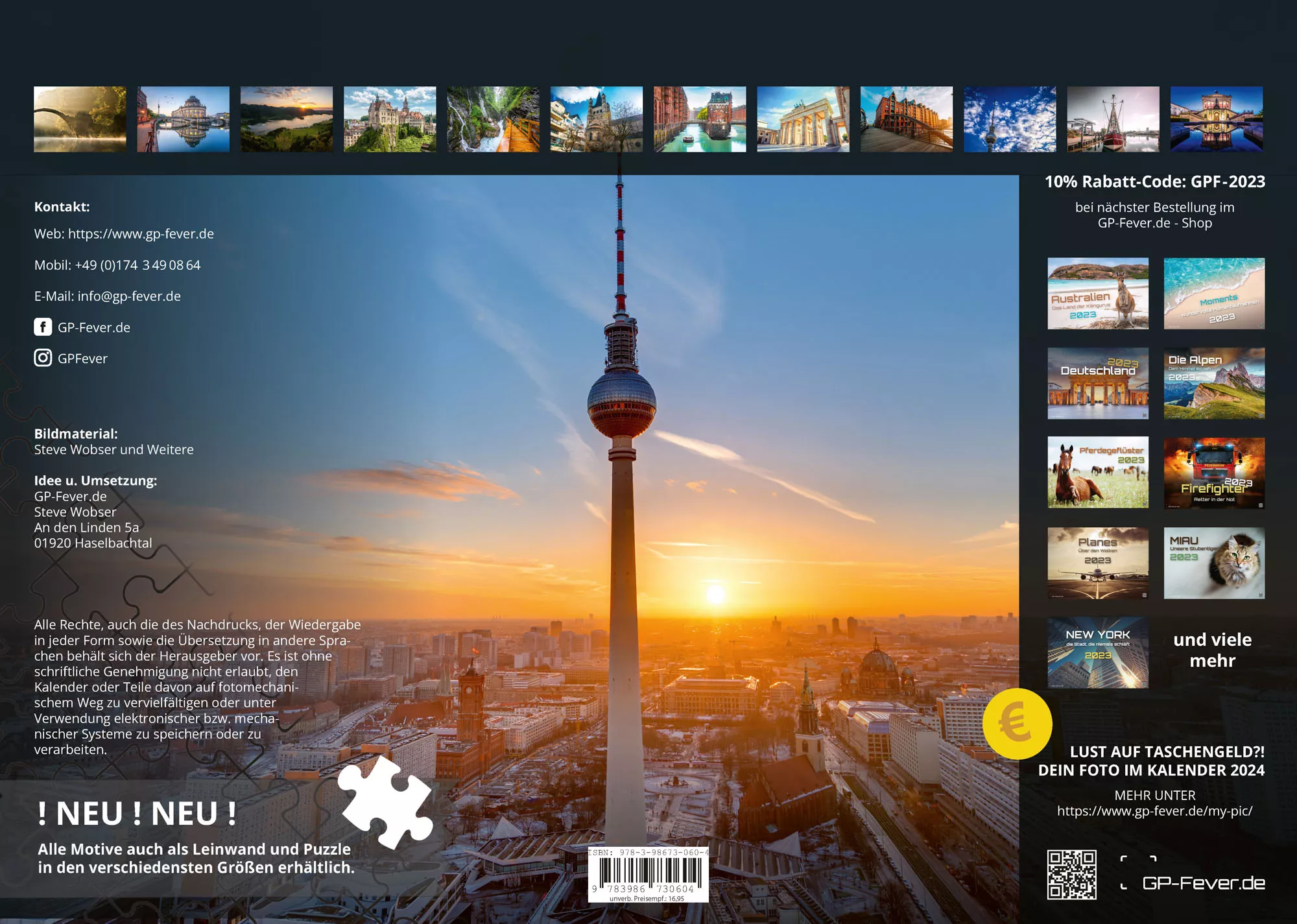Click 'bei nächster Bestellung im' text
Screen dimensions: 1297x924
[1155, 207]
